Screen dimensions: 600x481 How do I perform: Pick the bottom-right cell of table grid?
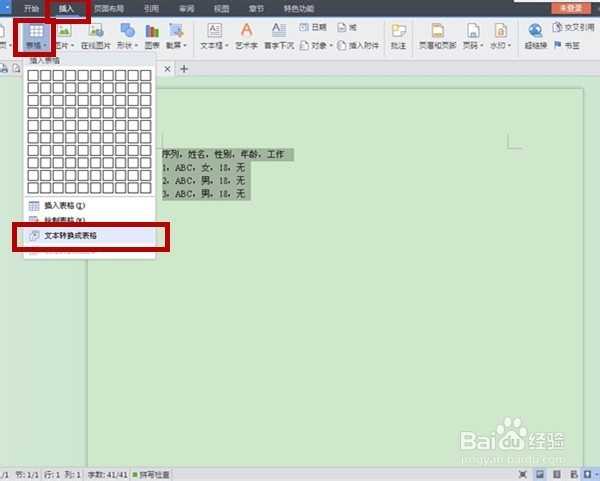click(x=146, y=188)
